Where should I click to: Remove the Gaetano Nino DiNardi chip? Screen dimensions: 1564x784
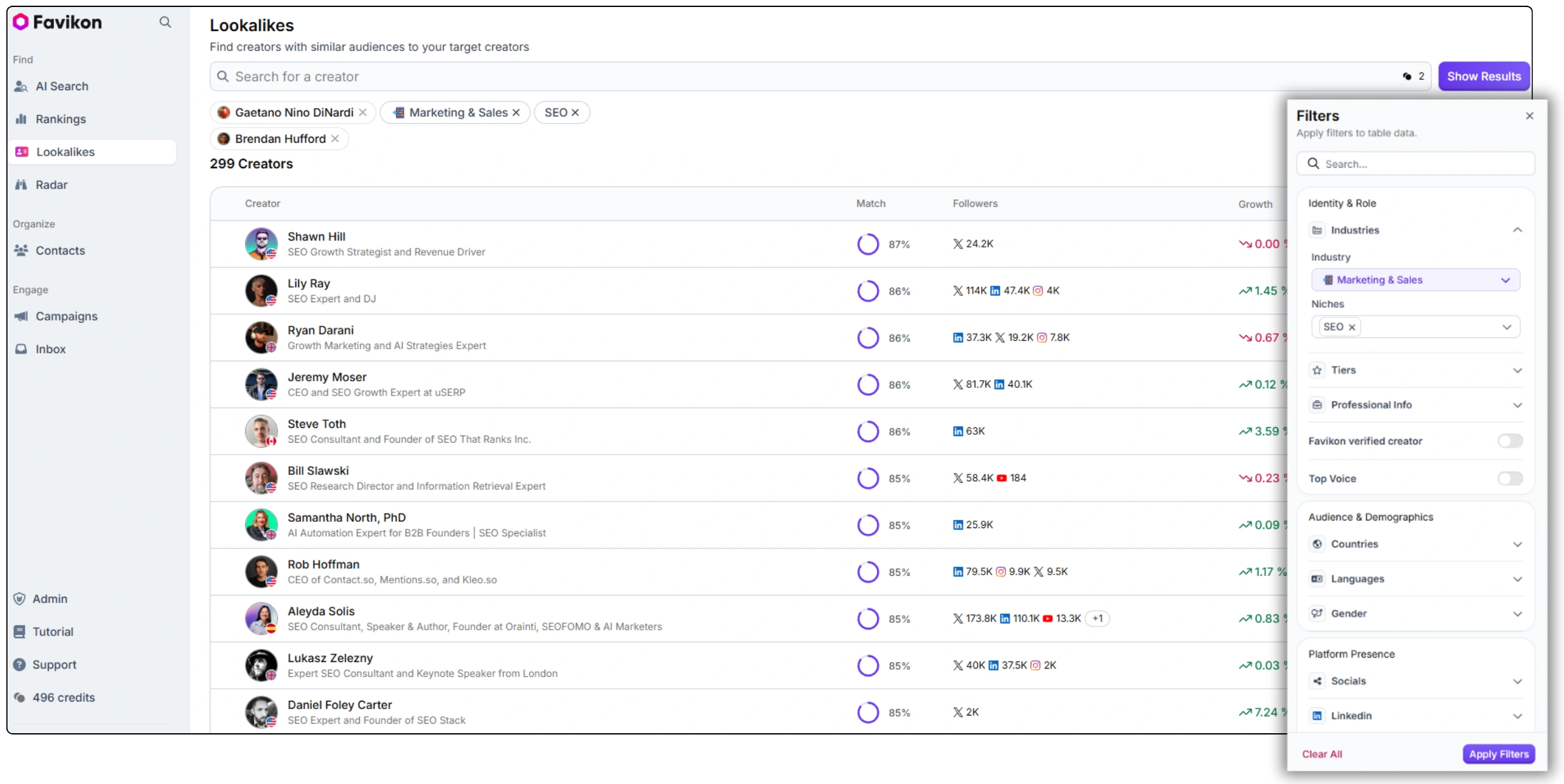363,112
